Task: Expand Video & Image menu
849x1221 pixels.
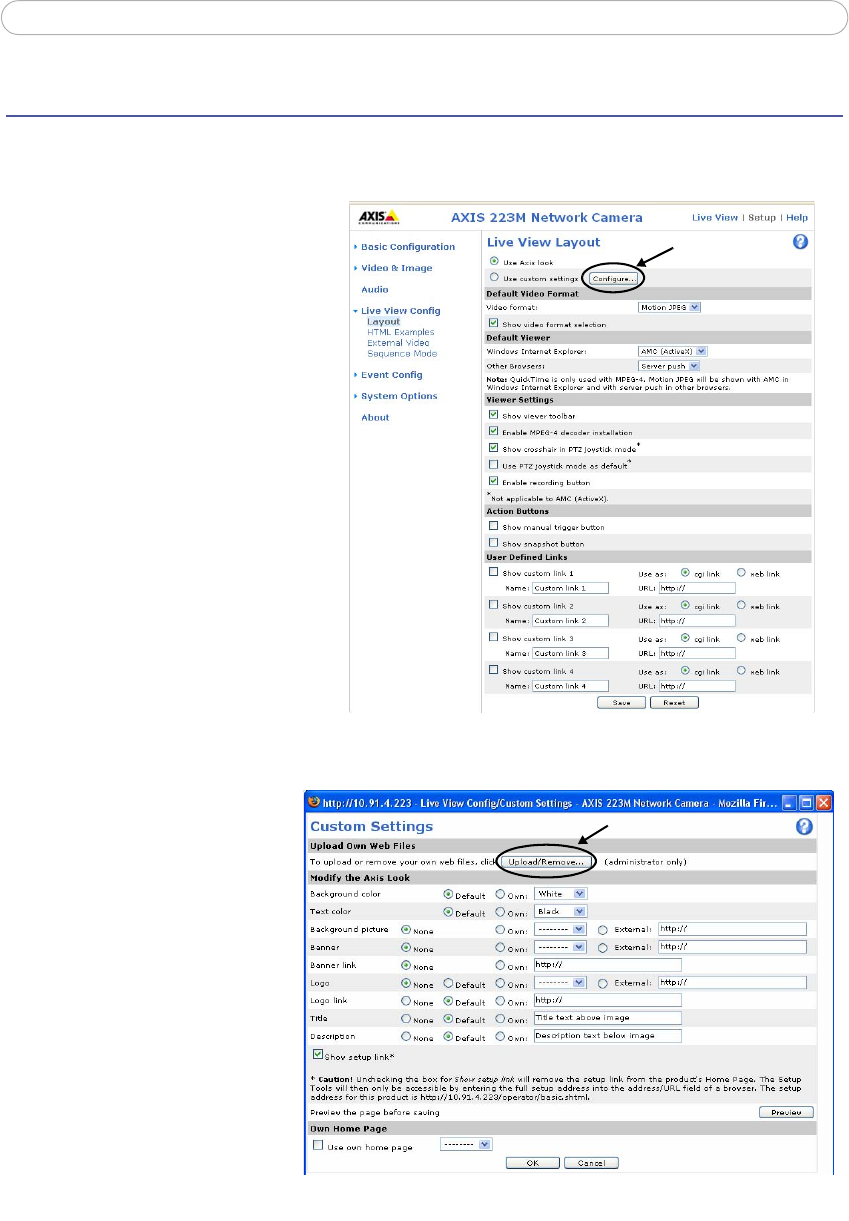Action: pyautogui.click(x=397, y=268)
